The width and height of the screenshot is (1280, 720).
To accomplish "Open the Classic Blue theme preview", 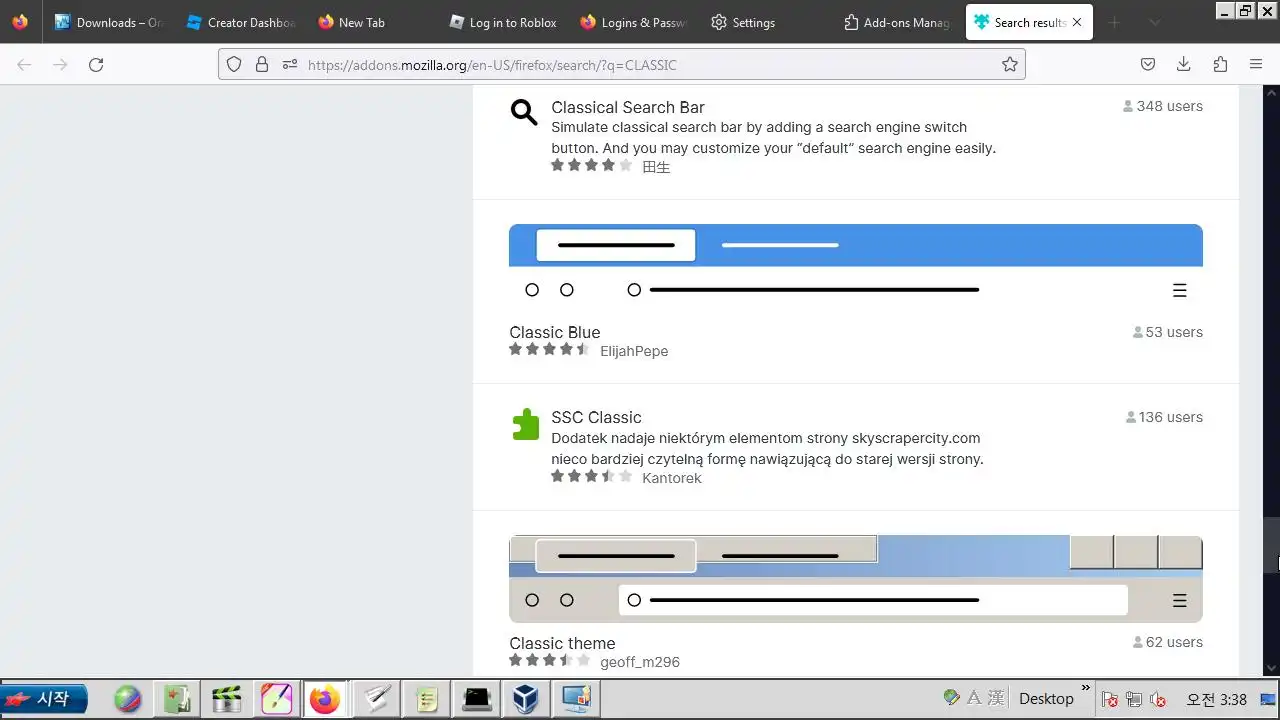I will [856, 267].
